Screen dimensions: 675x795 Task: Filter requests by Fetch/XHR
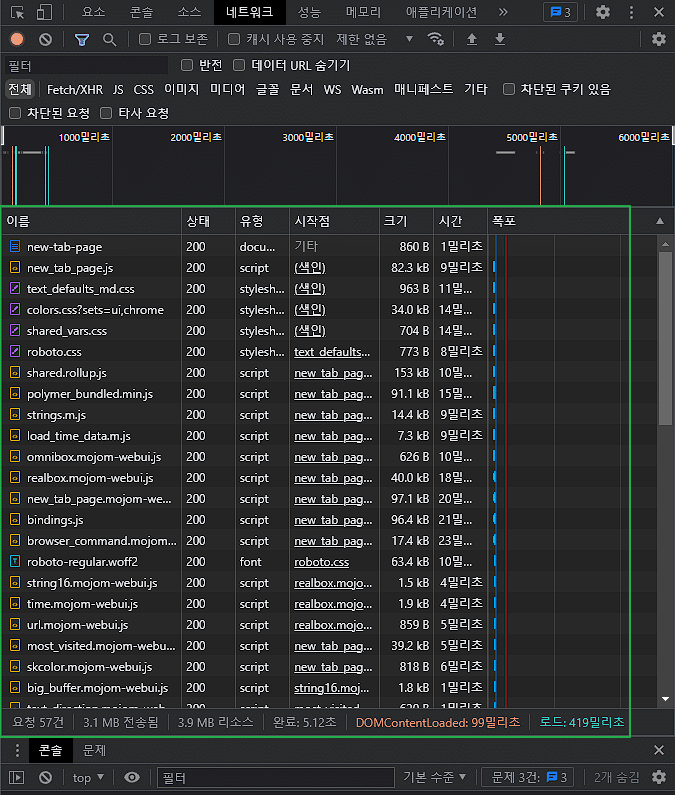(x=75, y=90)
